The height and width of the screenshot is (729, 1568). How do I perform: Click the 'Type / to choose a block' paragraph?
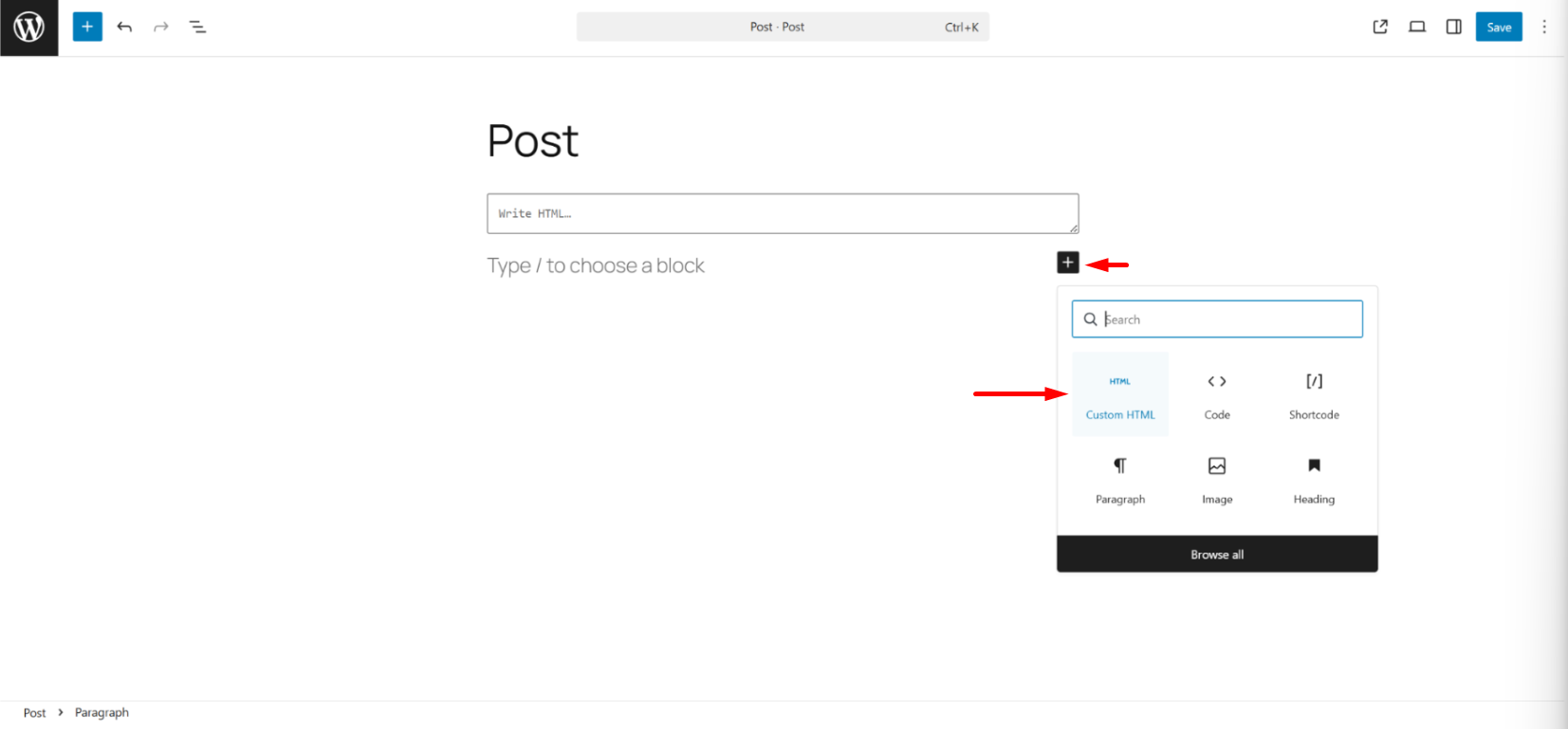[x=596, y=265]
